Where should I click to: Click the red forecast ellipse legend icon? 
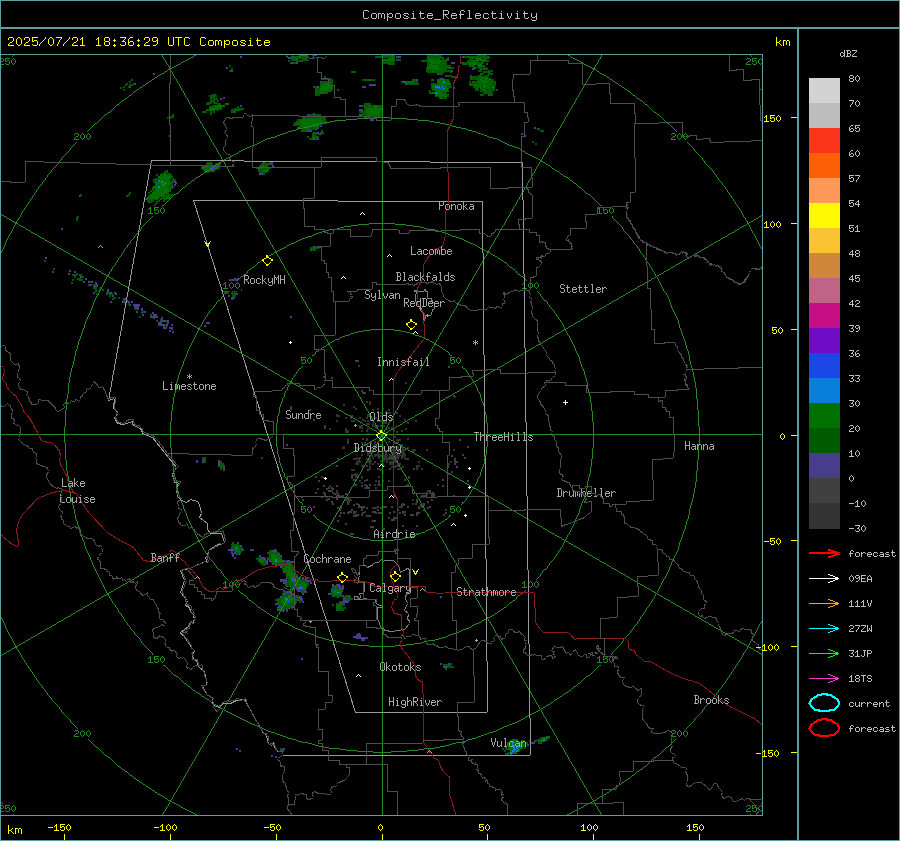(824, 728)
